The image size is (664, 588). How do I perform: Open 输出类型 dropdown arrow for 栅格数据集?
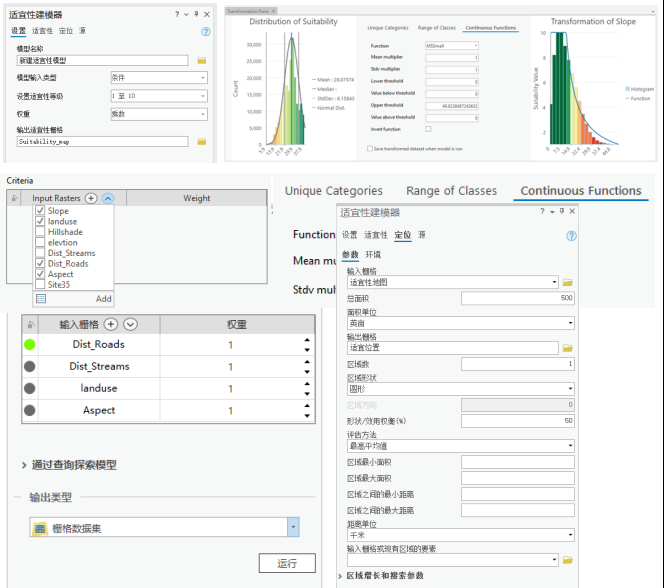tap(293, 527)
